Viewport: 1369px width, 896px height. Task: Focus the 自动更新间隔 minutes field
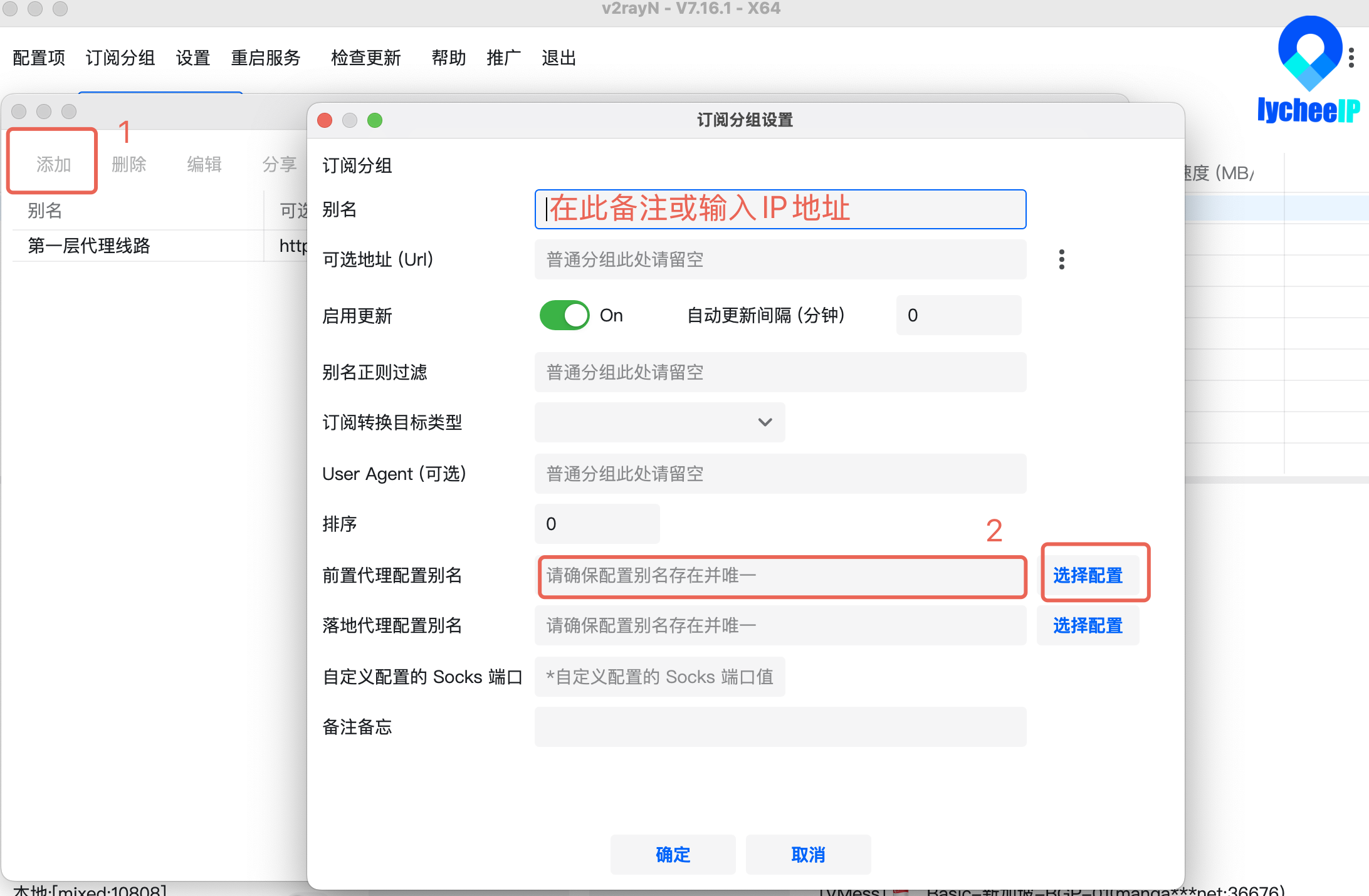pos(958,315)
